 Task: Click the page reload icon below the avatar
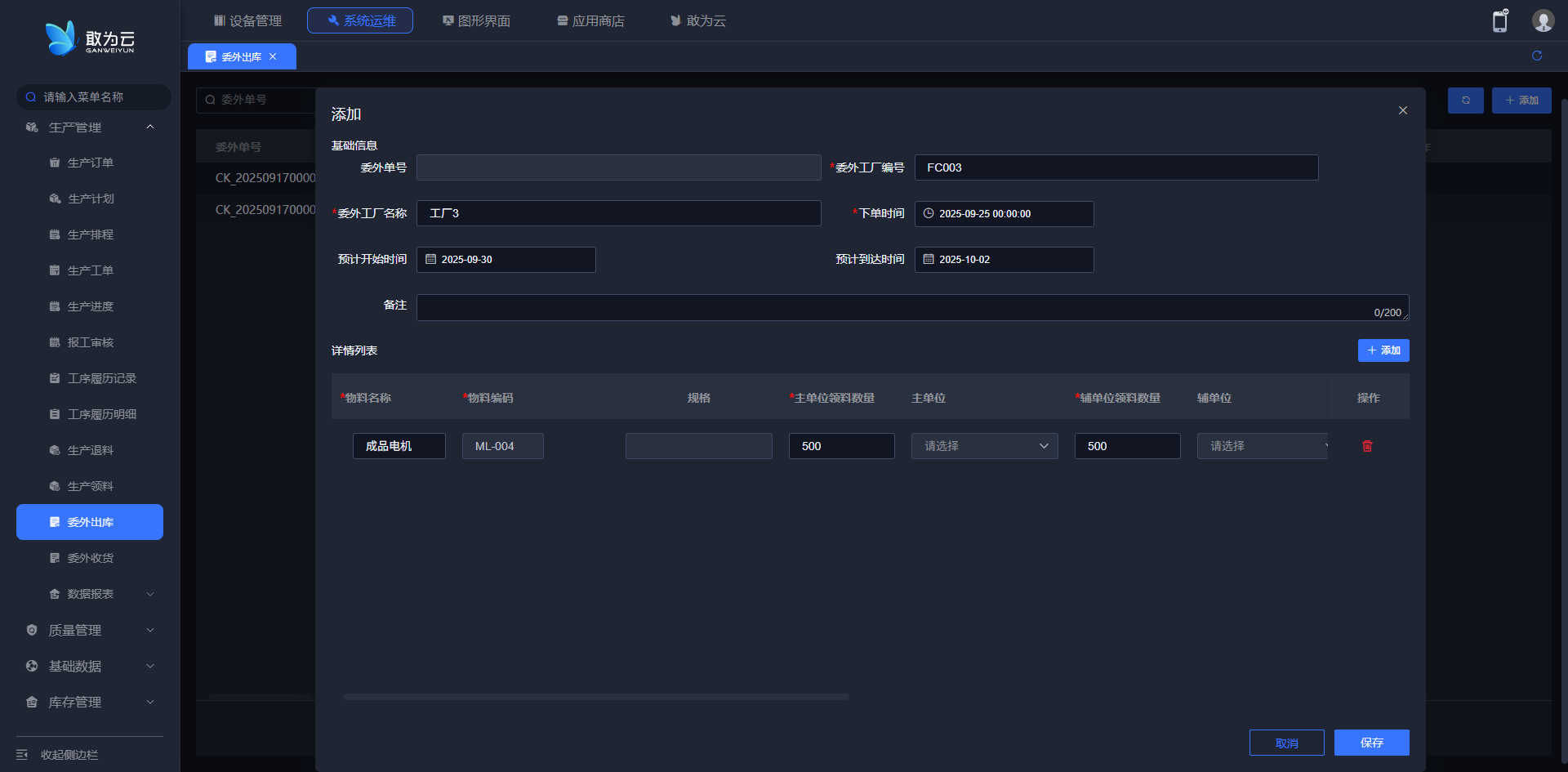click(1537, 56)
